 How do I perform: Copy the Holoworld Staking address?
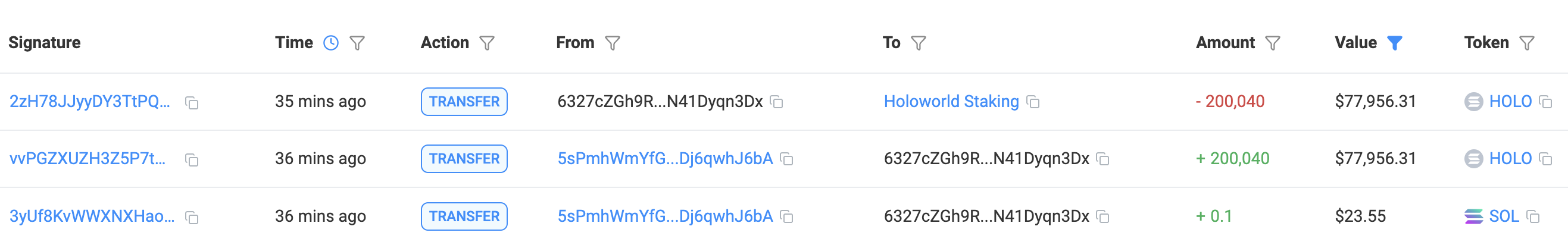pyautogui.click(x=1033, y=102)
